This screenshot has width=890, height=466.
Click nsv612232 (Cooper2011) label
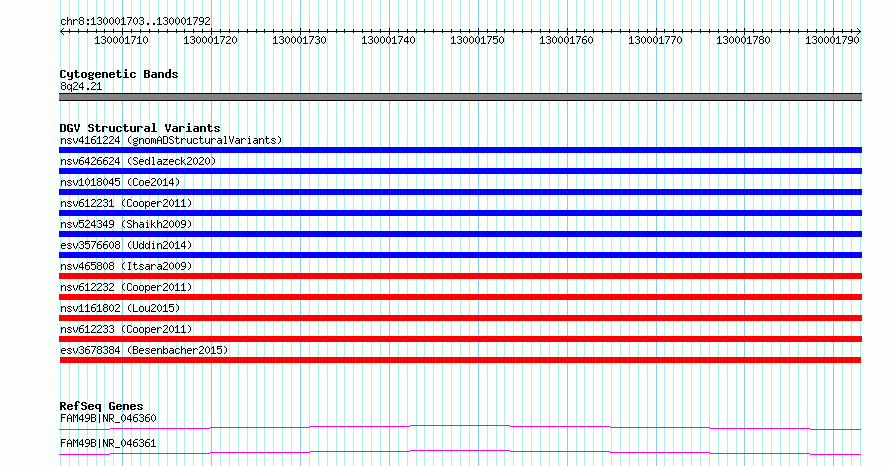[126, 287]
